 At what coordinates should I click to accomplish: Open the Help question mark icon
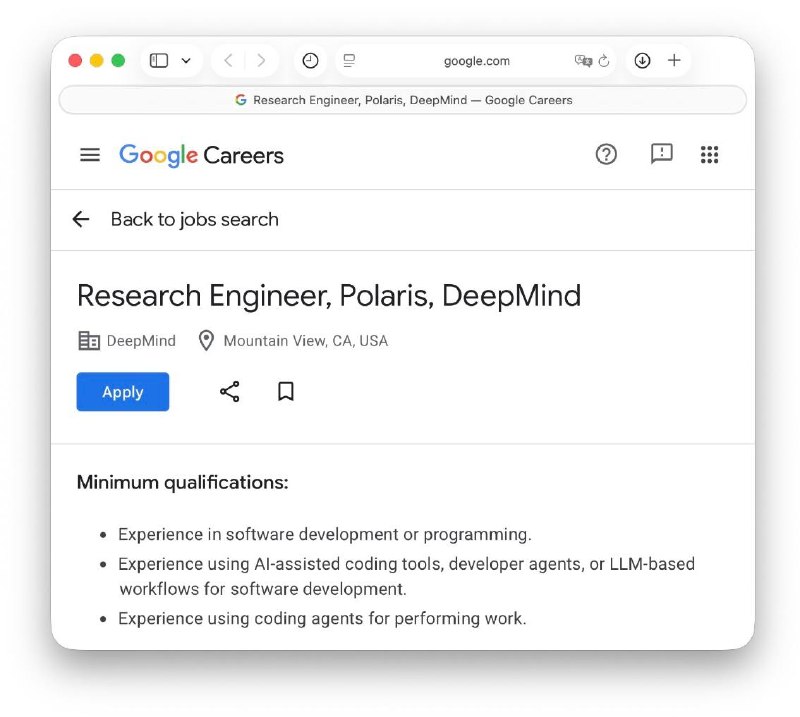click(x=606, y=154)
